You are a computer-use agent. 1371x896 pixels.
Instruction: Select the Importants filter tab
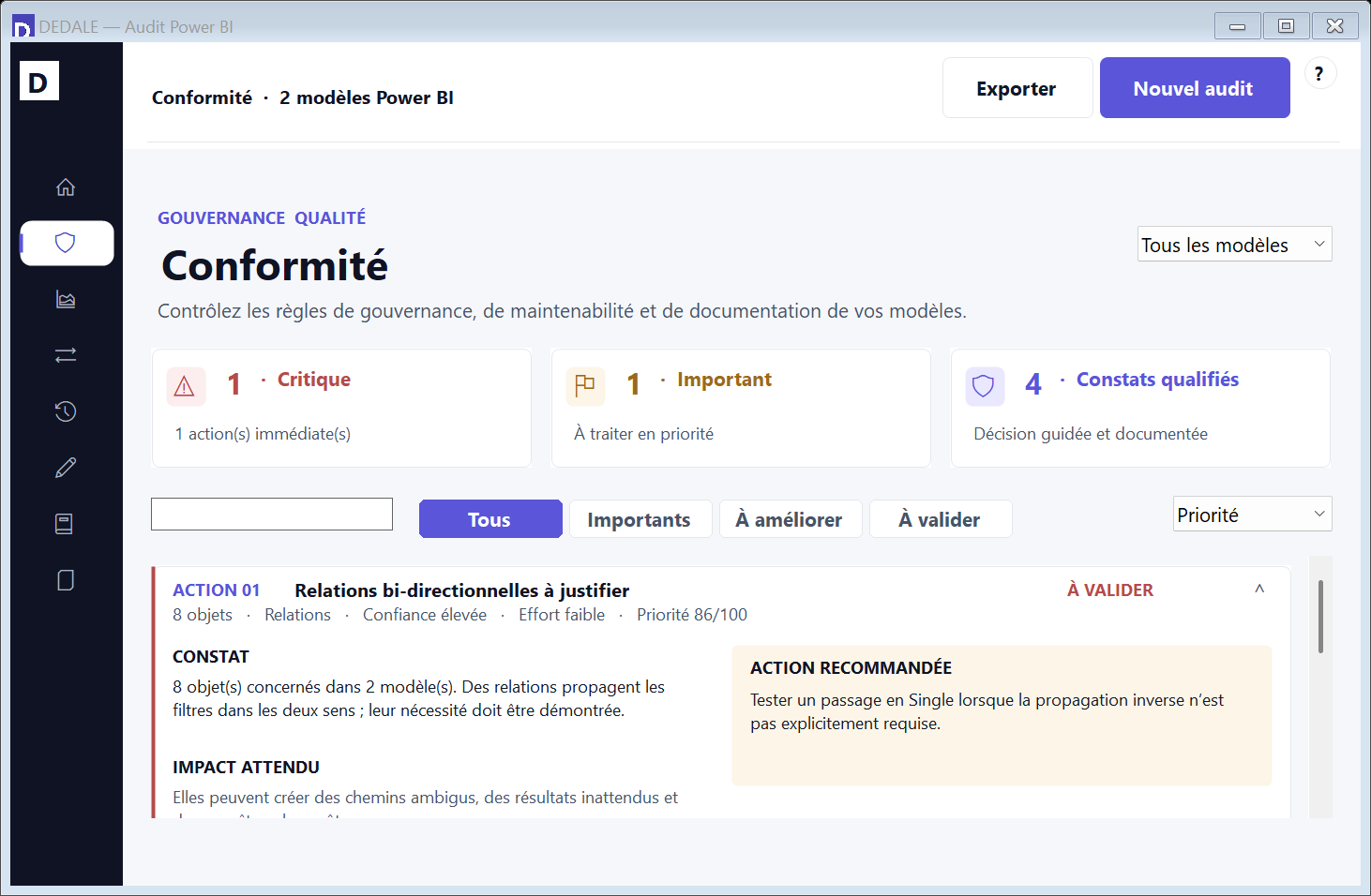(640, 519)
